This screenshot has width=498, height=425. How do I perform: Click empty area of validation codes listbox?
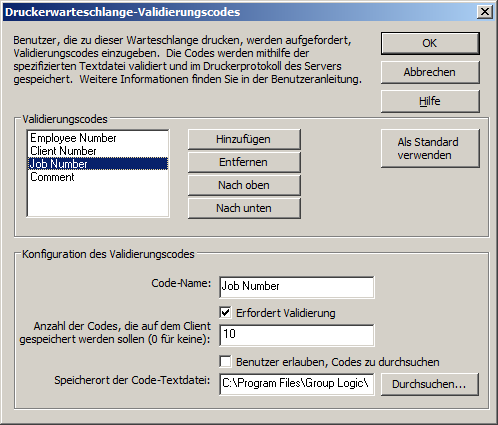pyautogui.click(x=98, y=200)
